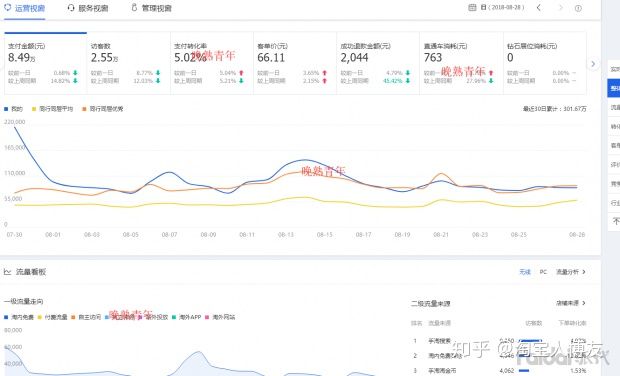Image resolution: width=620 pixels, height=376 pixels.
Task: Click the 07-30 date label on chart axis
Action: click(x=14, y=234)
